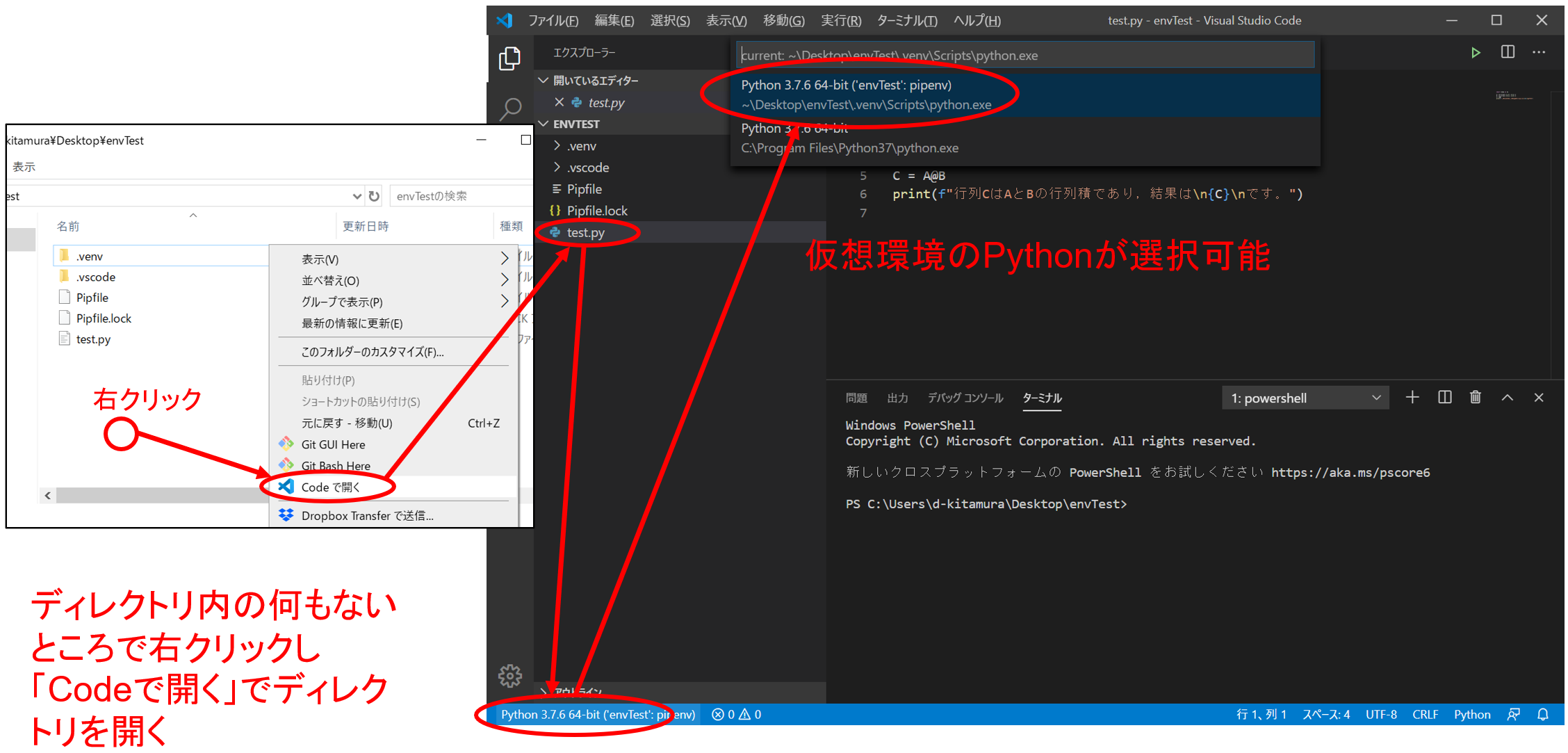The height and width of the screenshot is (753, 1568).
Task: Open address bar dropdown in File Explorer
Action: [x=357, y=196]
